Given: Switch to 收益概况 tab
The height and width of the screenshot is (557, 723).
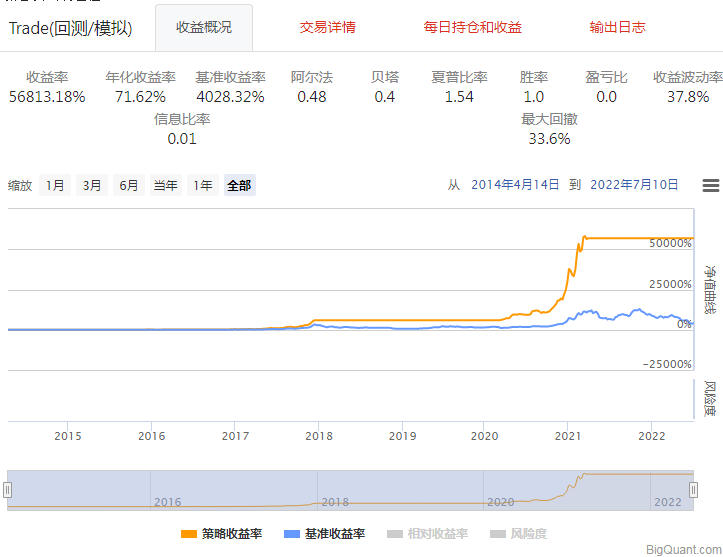Looking at the screenshot, I should click(x=204, y=27).
